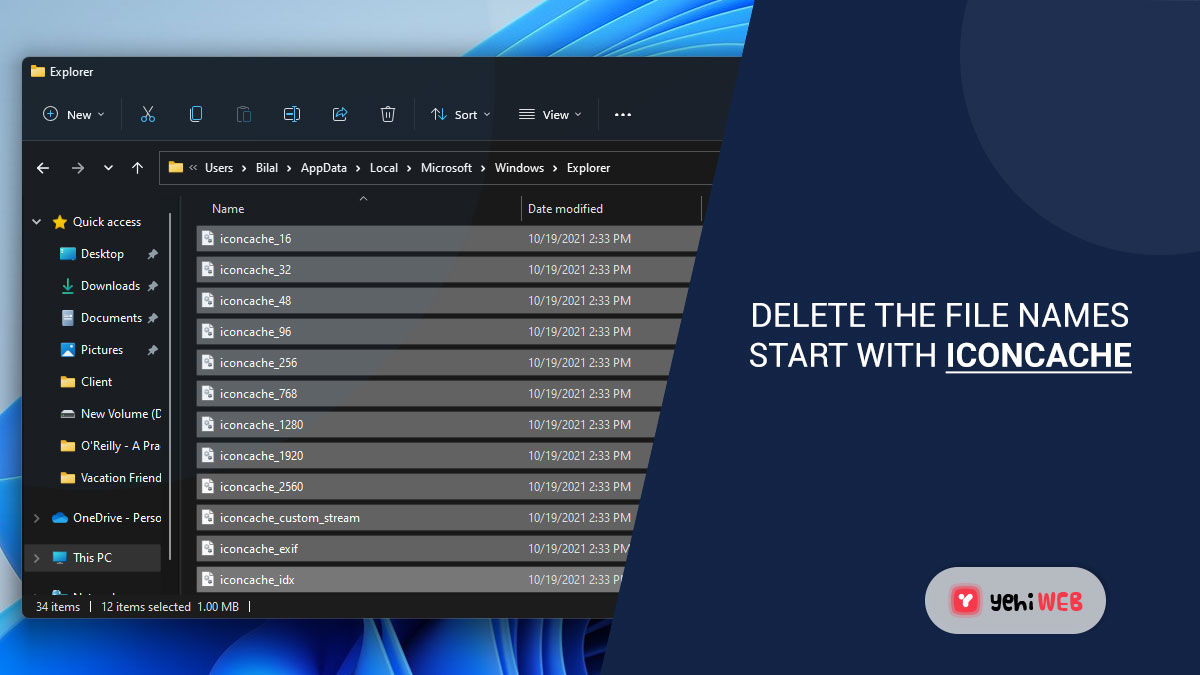Click the Cut scissors icon in toolbar
The image size is (1200, 675).
(x=148, y=115)
